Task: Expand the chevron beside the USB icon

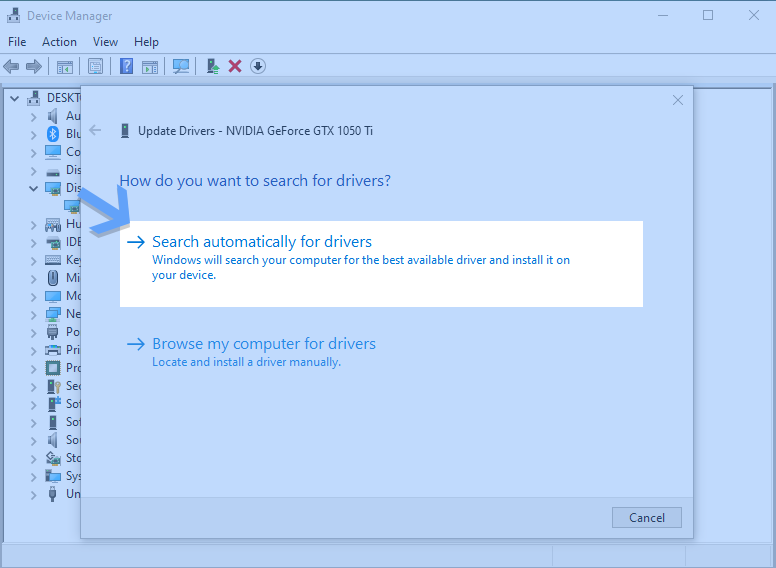Action: click(33, 494)
